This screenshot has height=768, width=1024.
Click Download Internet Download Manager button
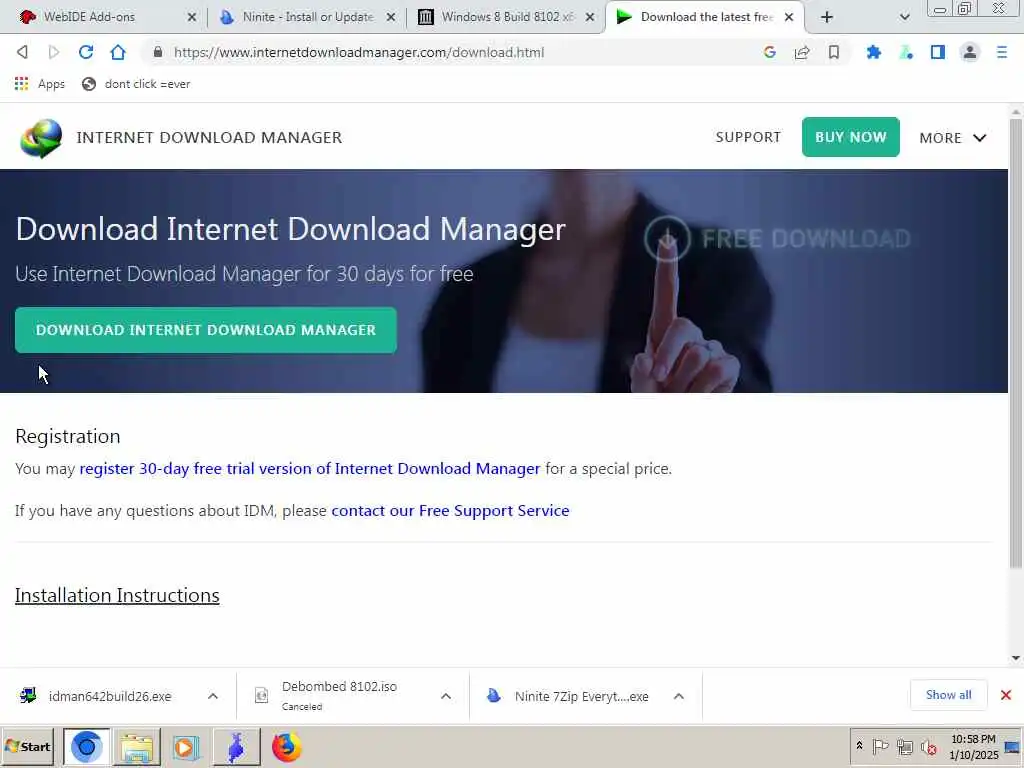[x=206, y=330]
